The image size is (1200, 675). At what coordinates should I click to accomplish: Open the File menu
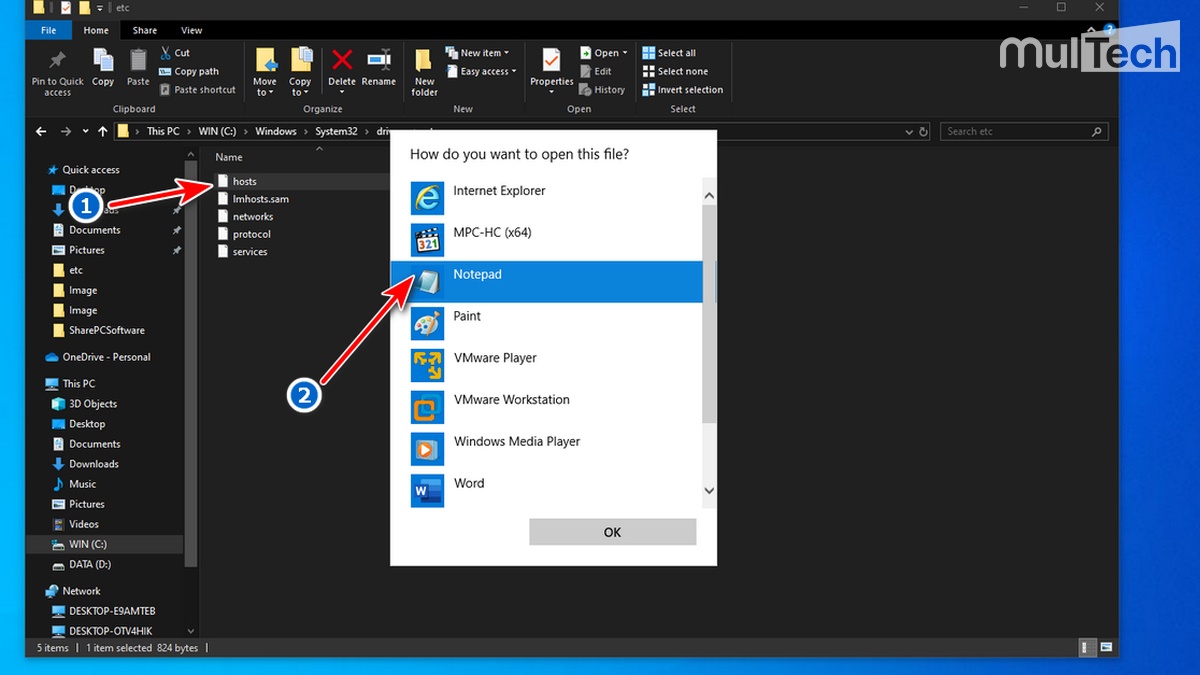point(47,30)
